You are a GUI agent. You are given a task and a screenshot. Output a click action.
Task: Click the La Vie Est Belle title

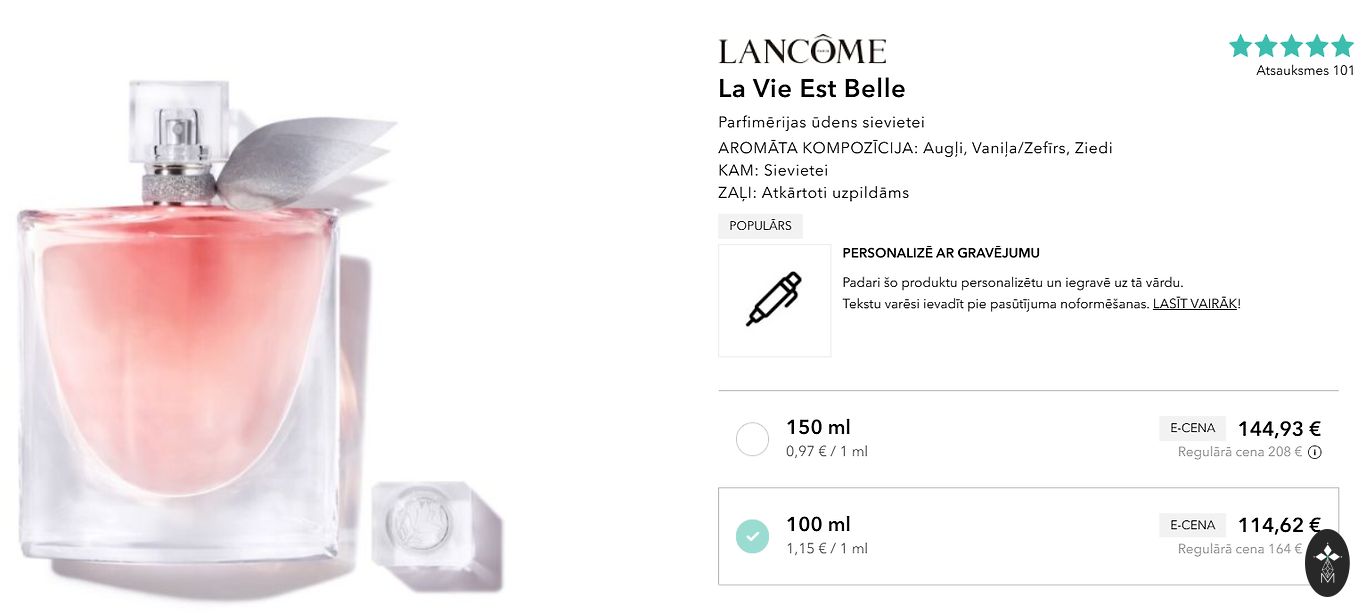[812, 89]
